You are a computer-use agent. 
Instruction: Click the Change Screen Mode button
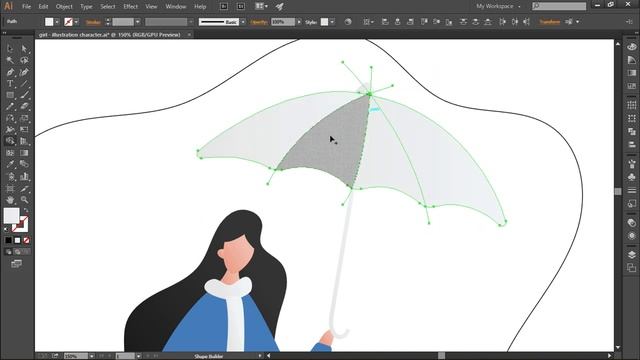(x=16, y=264)
